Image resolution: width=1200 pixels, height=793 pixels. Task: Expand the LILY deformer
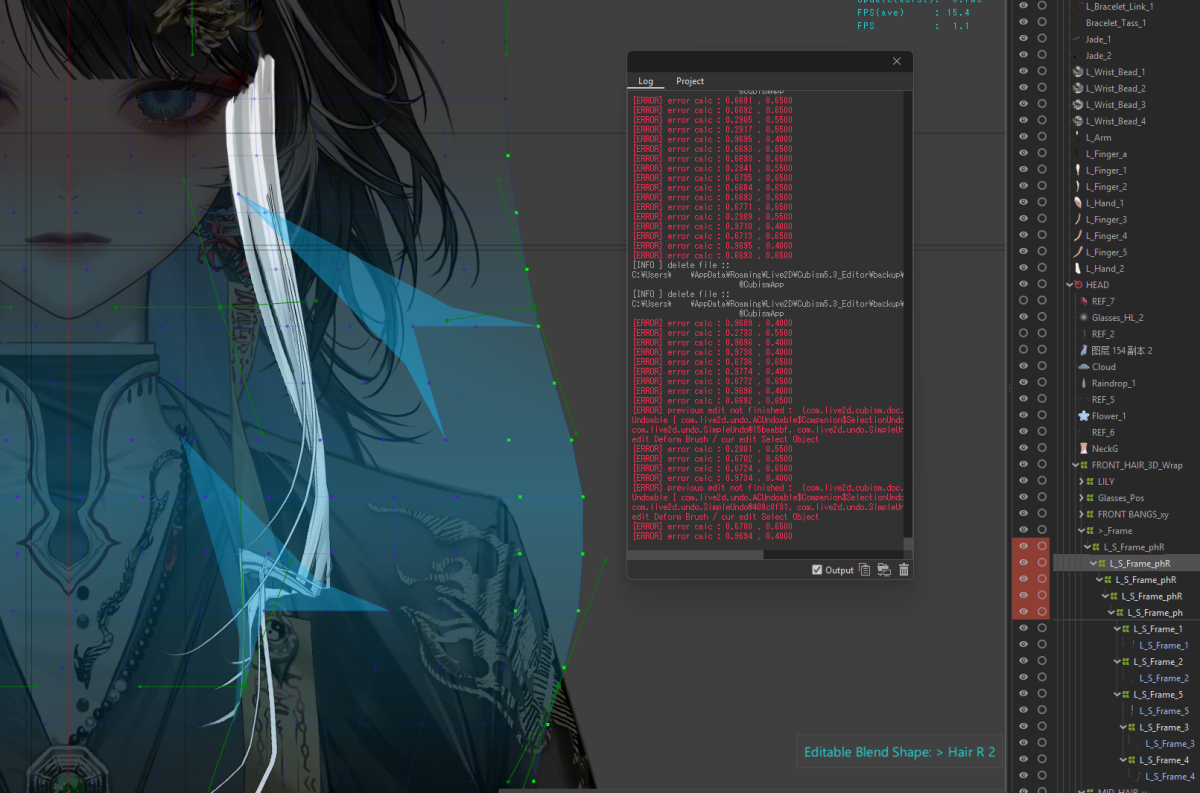(x=1081, y=482)
